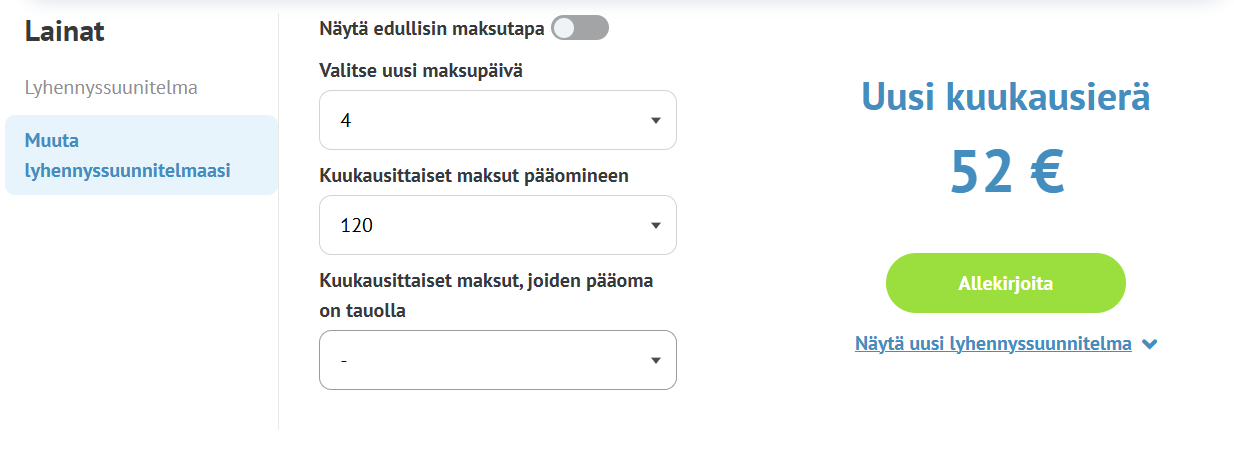Image resolution: width=1234 pixels, height=473 pixels.
Task: Click the 52 € monthly amount
Action: 1006,172
